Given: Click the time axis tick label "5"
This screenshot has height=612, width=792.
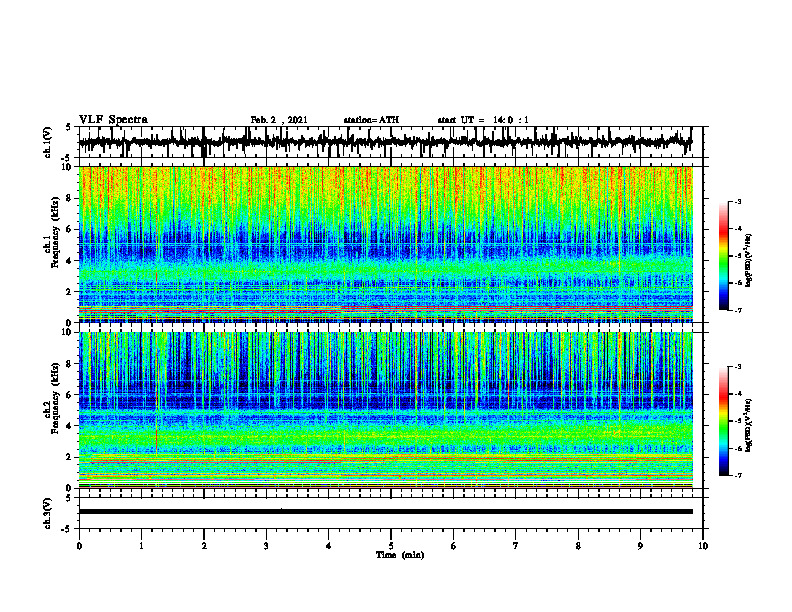Looking at the screenshot, I should point(391,546).
